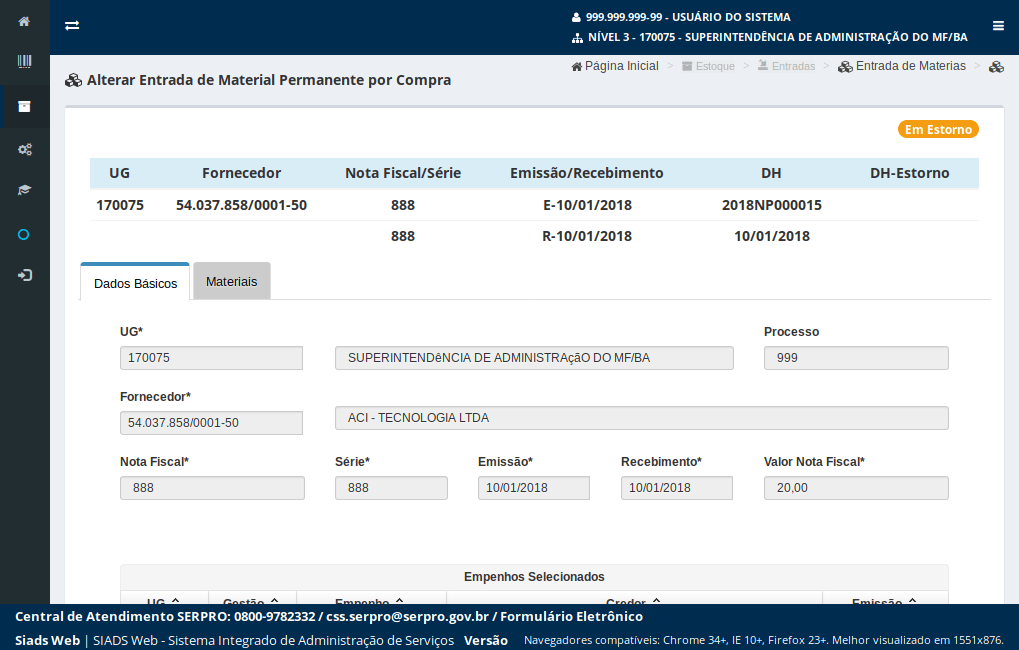Click the R-10/01/2018 receipt cell

(x=587, y=237)
